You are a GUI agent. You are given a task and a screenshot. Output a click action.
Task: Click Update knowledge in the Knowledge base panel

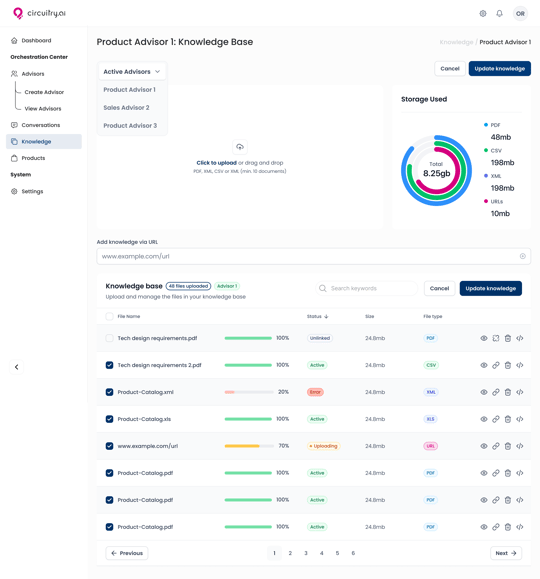pos(491,288)
